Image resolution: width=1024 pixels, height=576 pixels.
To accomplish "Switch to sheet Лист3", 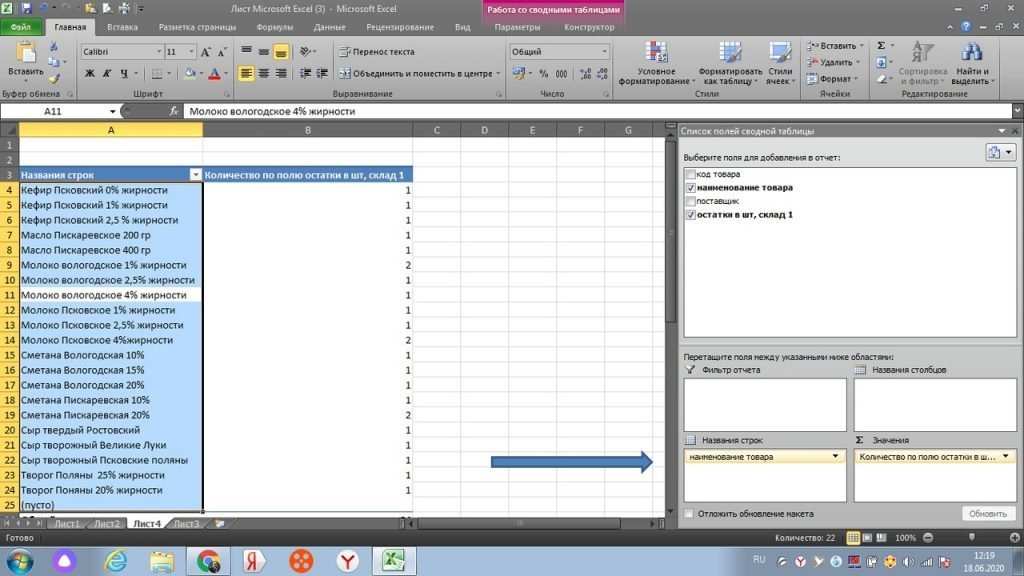I will point(186,524).
